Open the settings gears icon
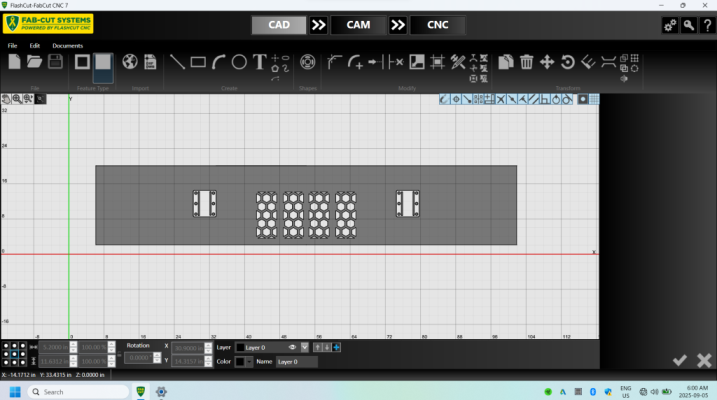This screenshot has width=717, height=400. [670, 25]
